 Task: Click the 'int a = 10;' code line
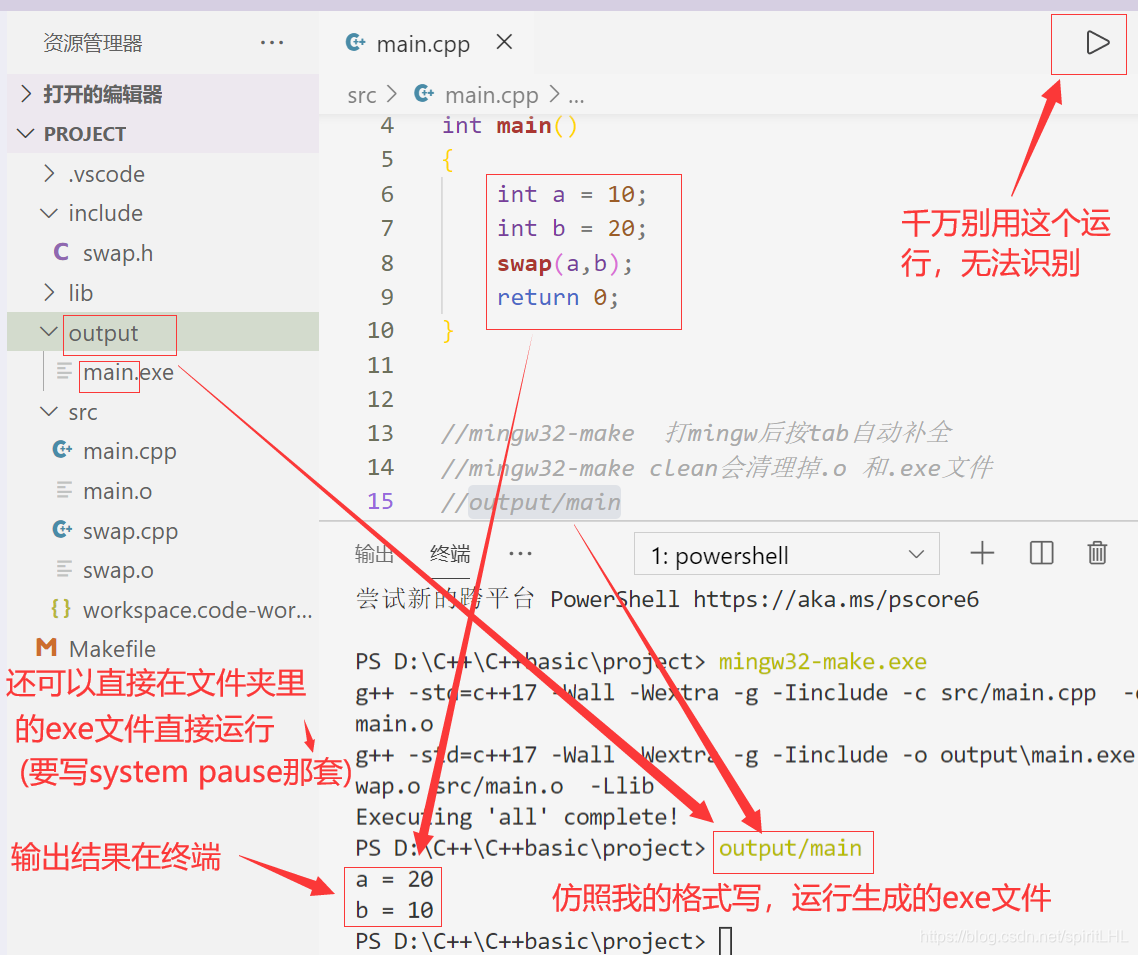tap(571, 194)
